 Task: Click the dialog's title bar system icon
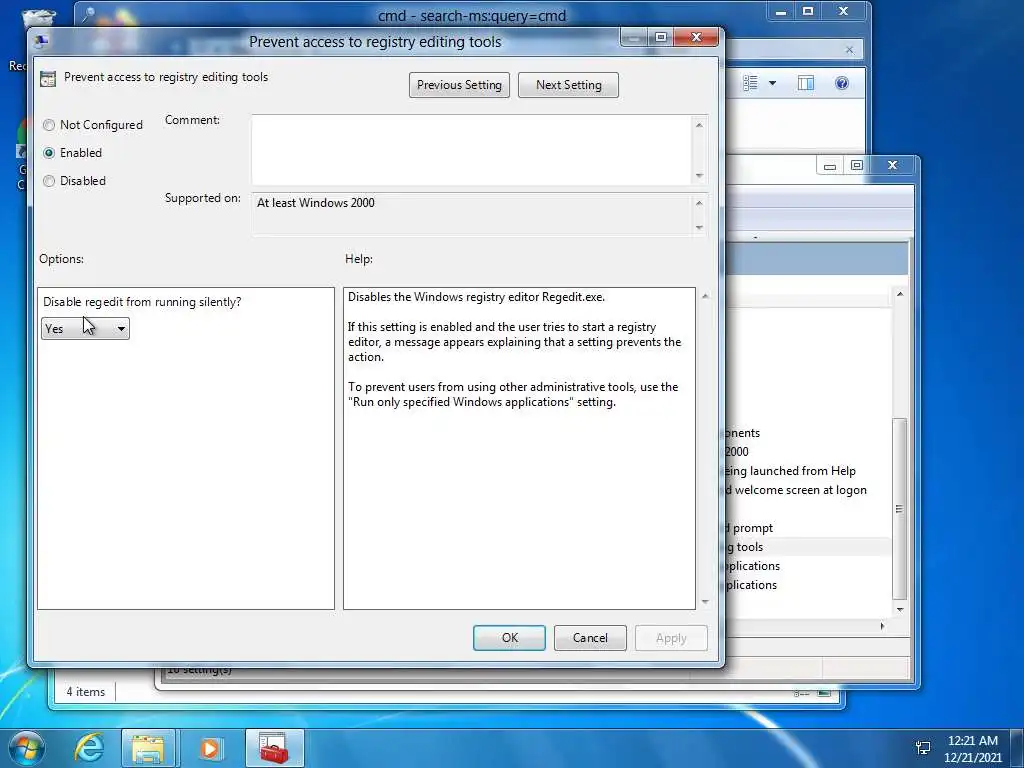pyautogui.click(x=42, y=42)
